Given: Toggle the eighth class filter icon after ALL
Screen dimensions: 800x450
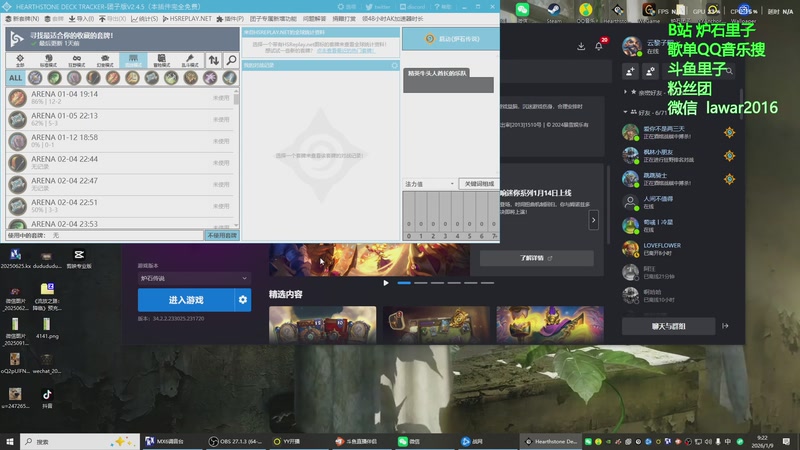Looking at the screenshot, I should [171, 78].
